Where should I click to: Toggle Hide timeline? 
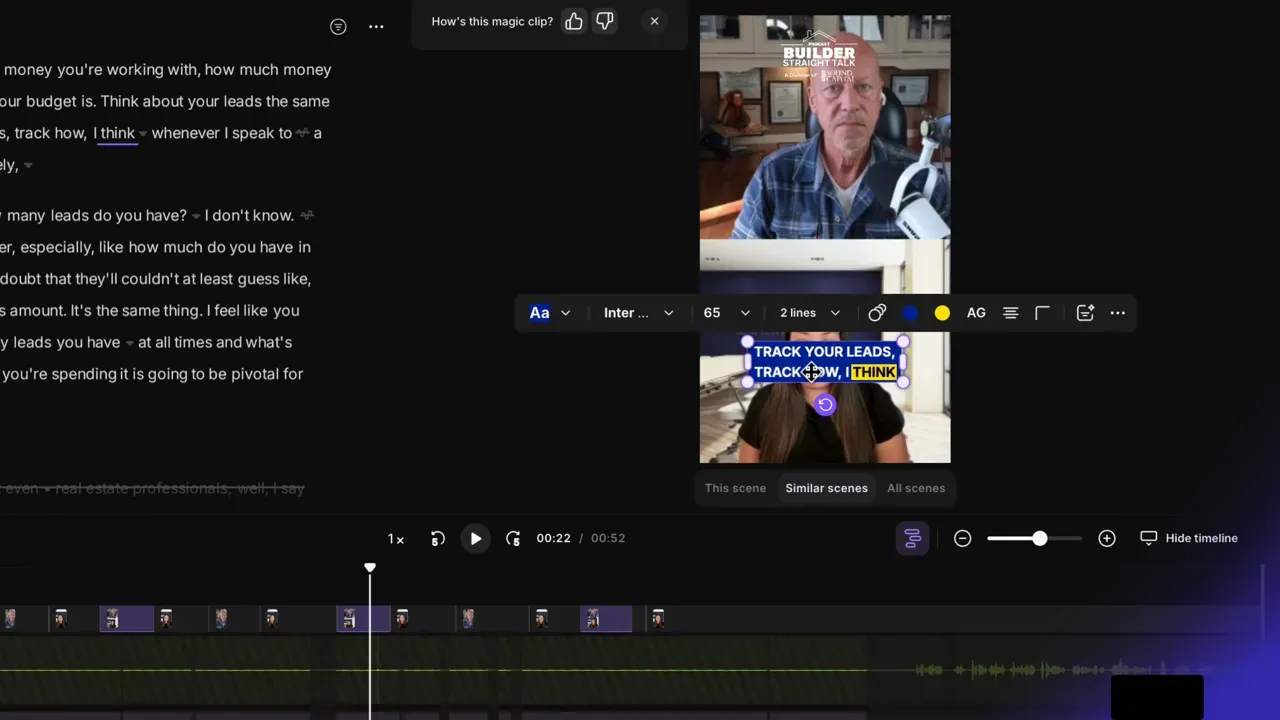1189,538
